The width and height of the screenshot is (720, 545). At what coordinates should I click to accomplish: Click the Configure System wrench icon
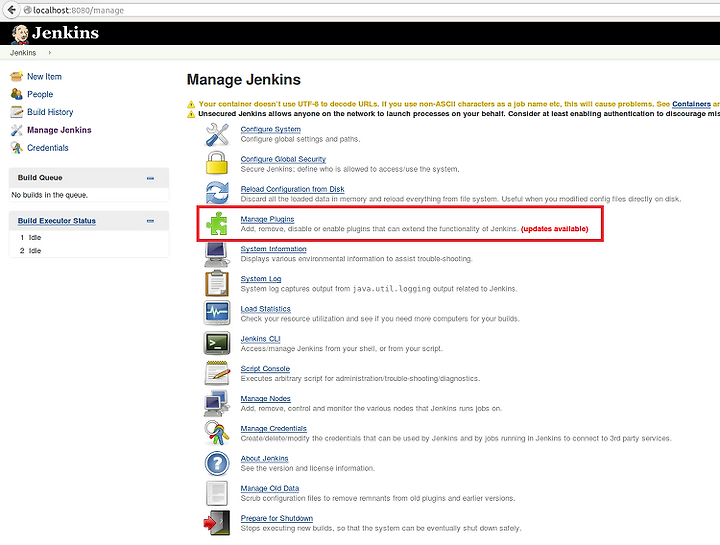point(217,135)
